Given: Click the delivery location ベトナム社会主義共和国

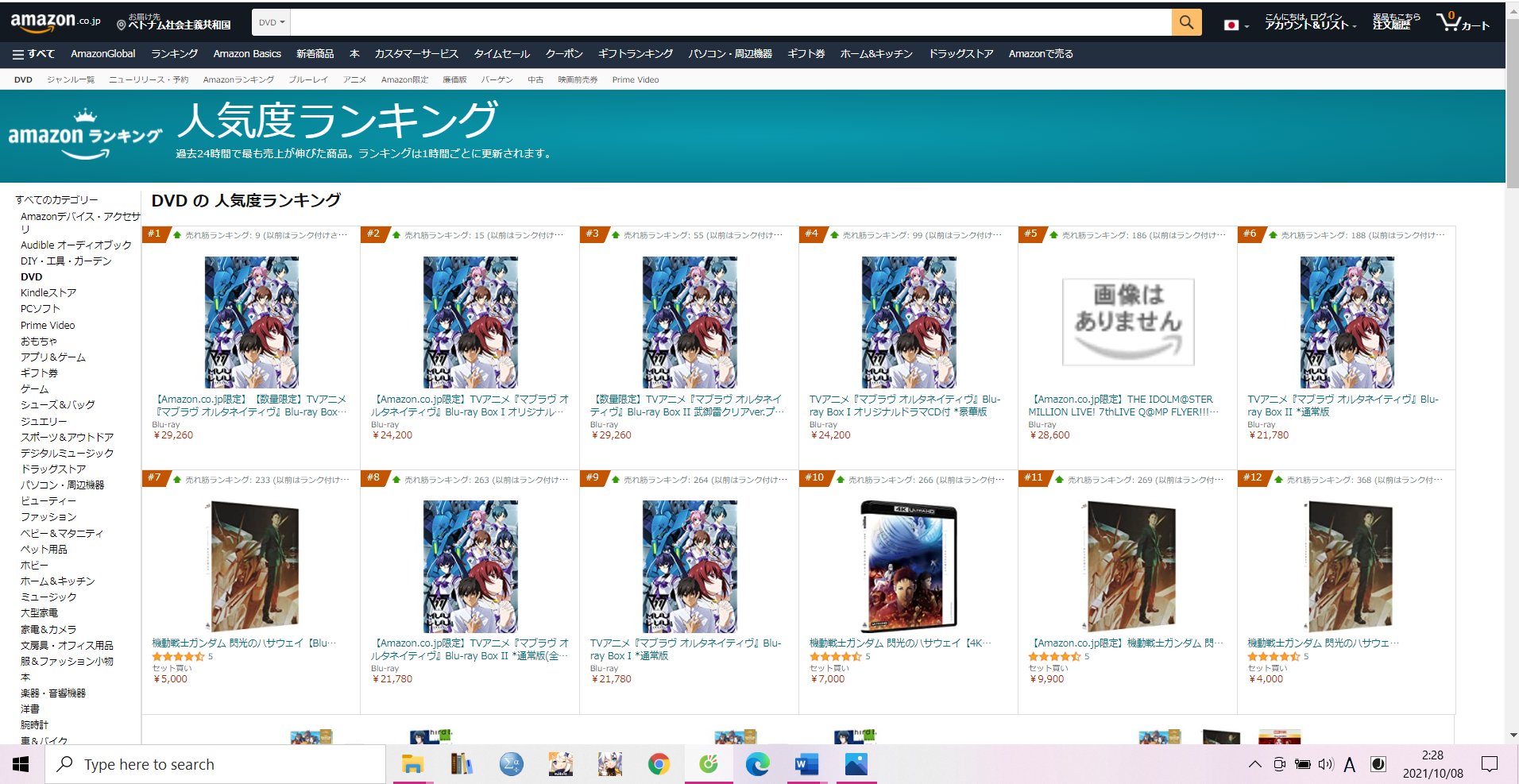Looking at the screenshot, I should (174, 22).
